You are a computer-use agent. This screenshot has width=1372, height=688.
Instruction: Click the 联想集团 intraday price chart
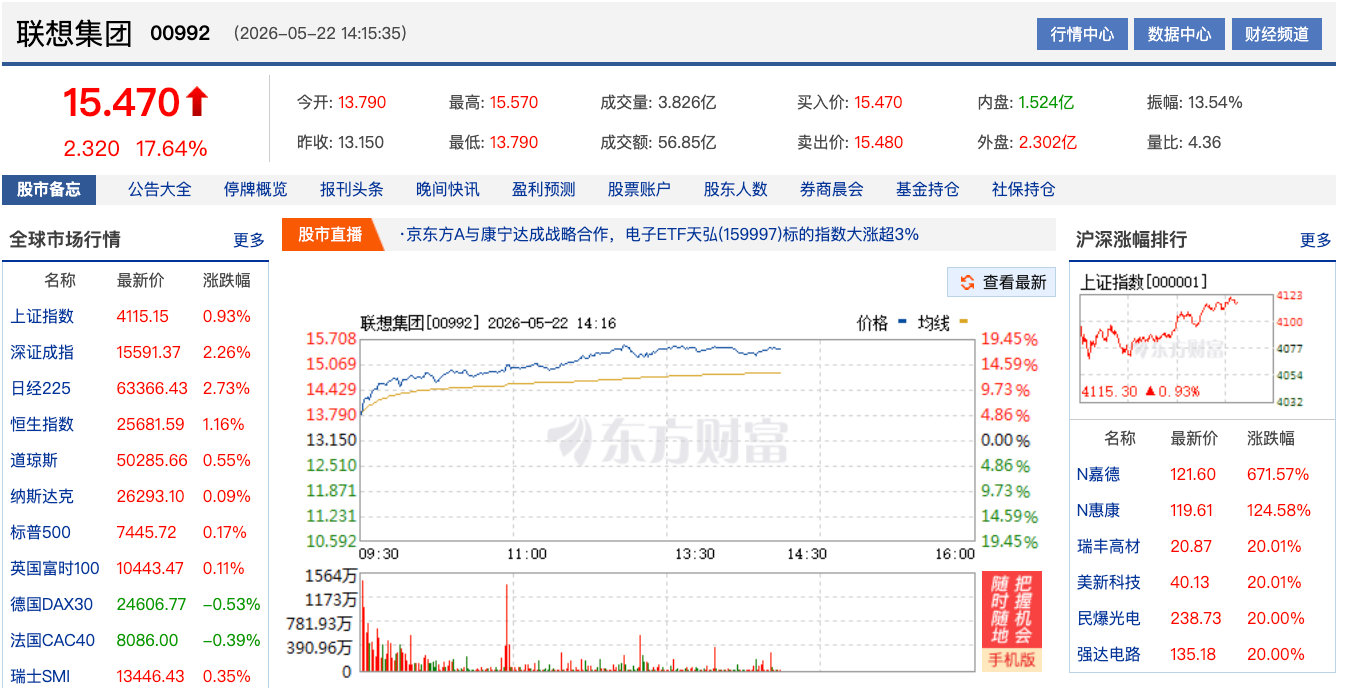(667, 440)
